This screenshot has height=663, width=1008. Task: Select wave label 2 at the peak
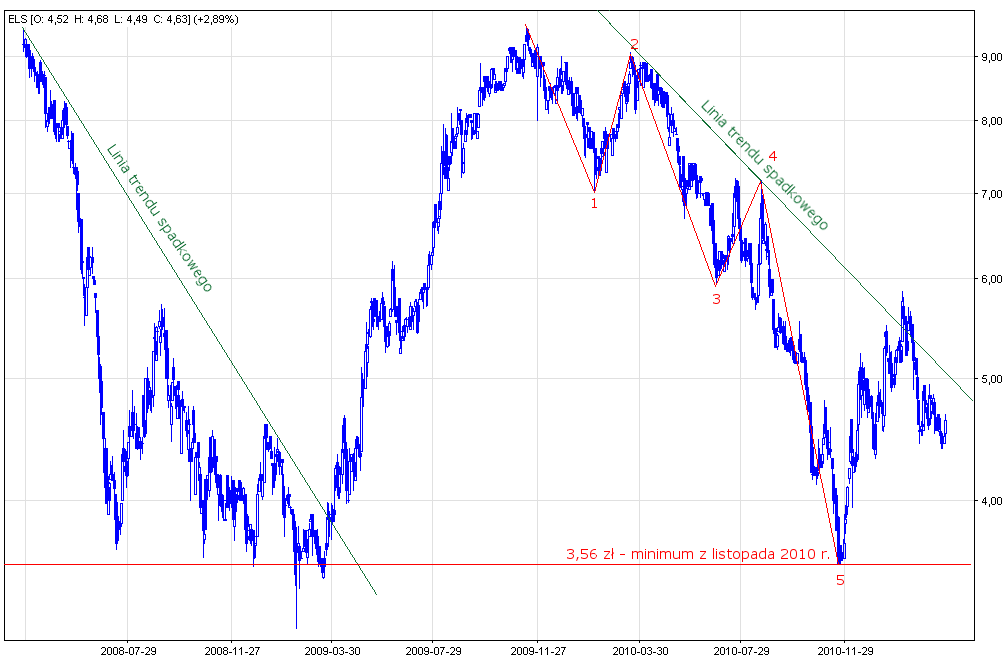[634, 44]
